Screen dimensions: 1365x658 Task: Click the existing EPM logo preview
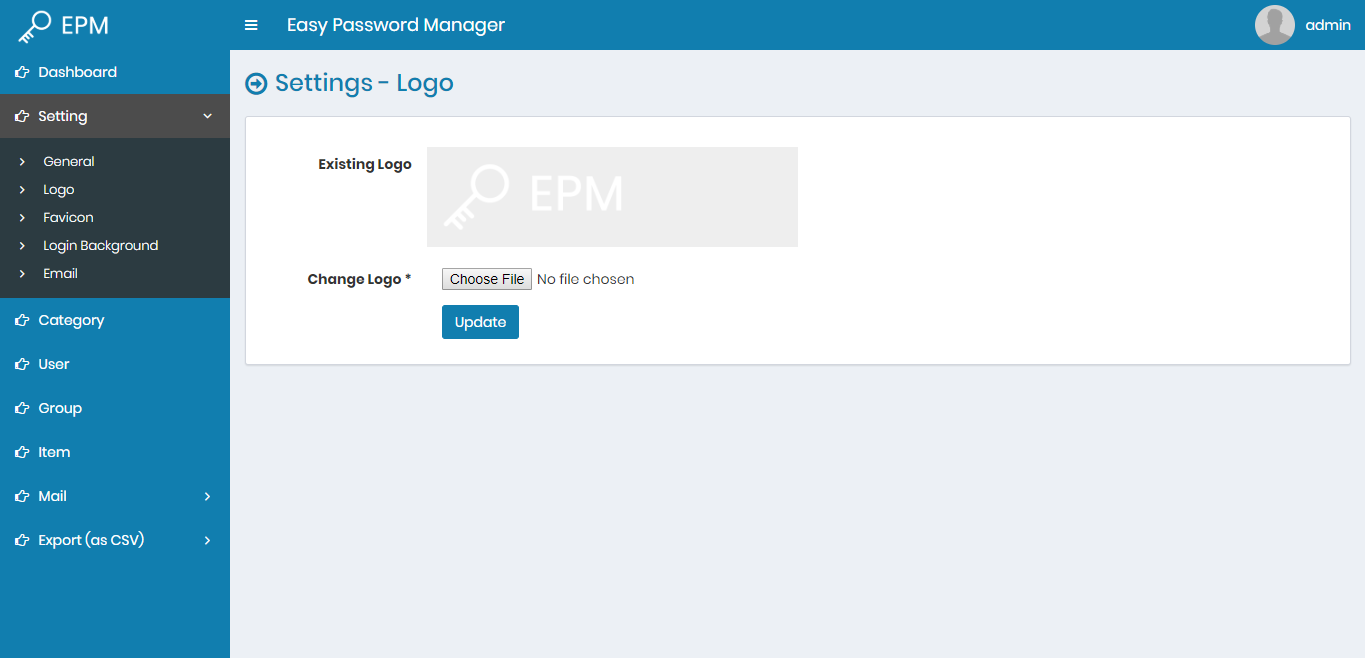tap(612, 196)
